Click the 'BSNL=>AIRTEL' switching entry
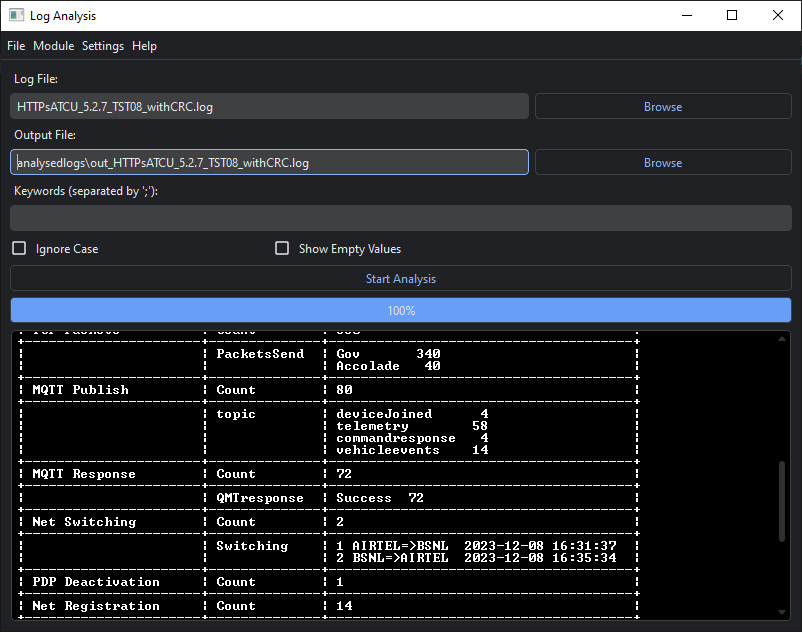This screenshot has width=802, height=632. [400, 558]
